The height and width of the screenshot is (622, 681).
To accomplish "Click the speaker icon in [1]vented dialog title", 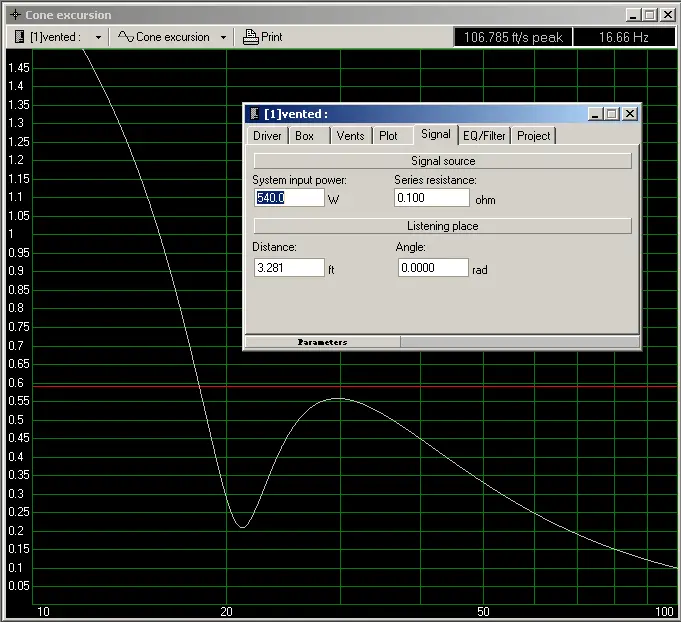I will coord(255,114).
